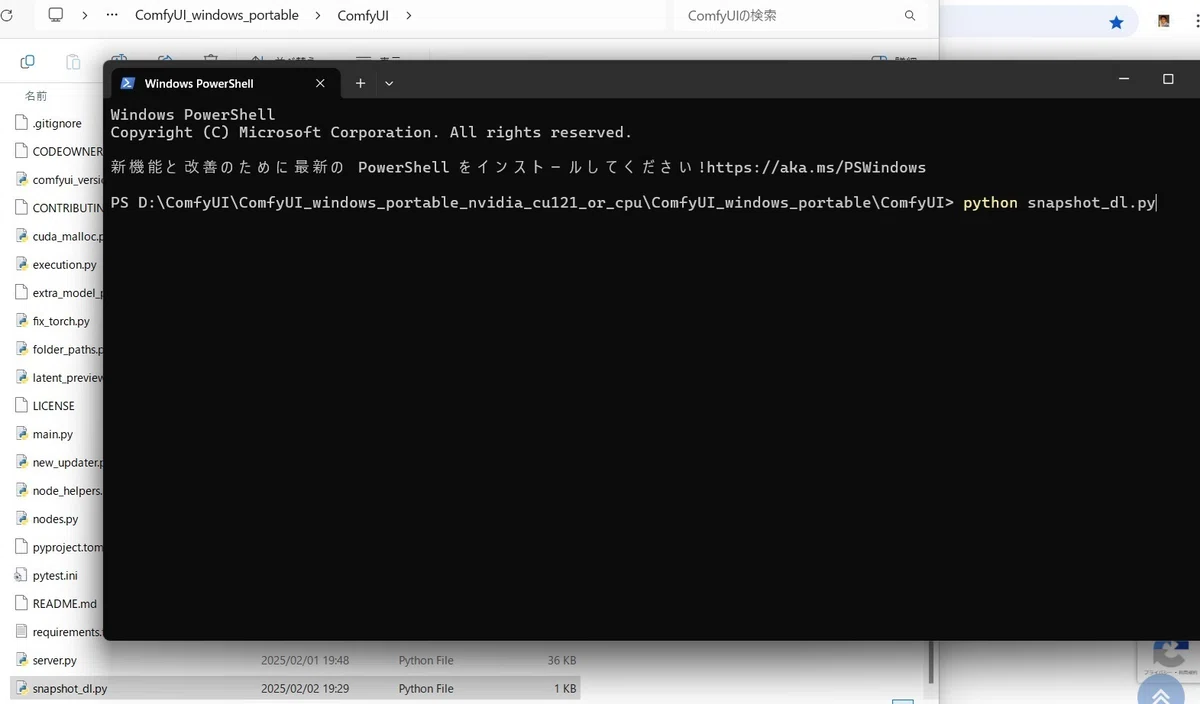1200x704 pixels.
Task: Click the icon beside README.md
Action: click(x=22, y=604)
